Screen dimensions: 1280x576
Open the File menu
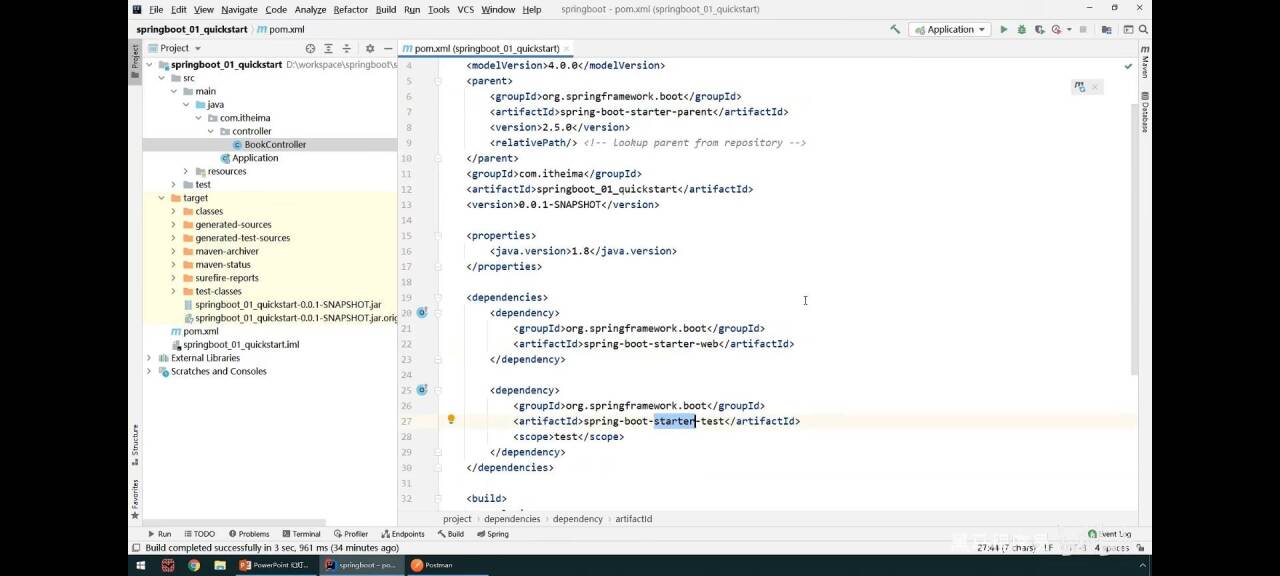[x=156, y=9]
